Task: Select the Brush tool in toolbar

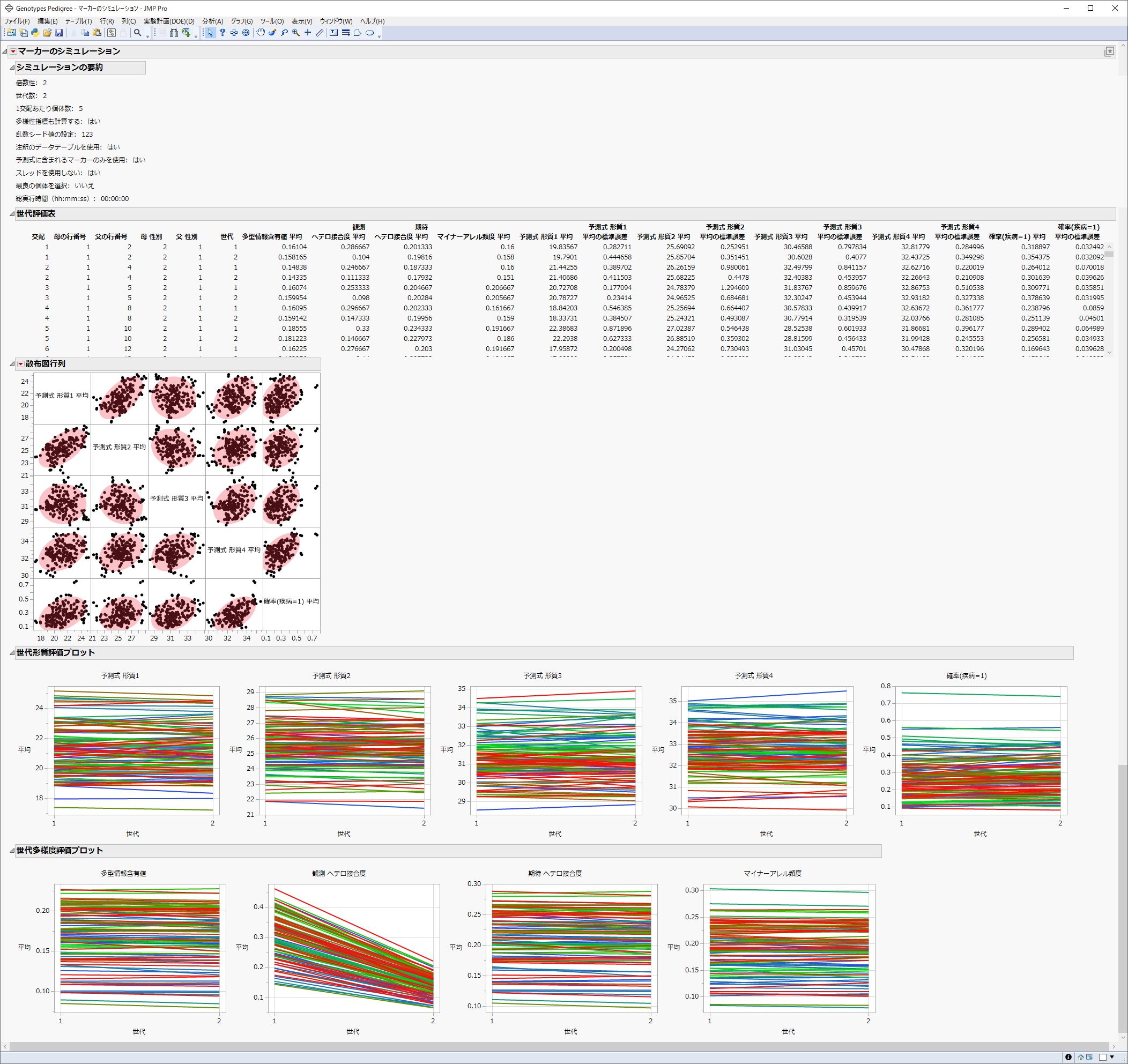Action: click(272, 33)
